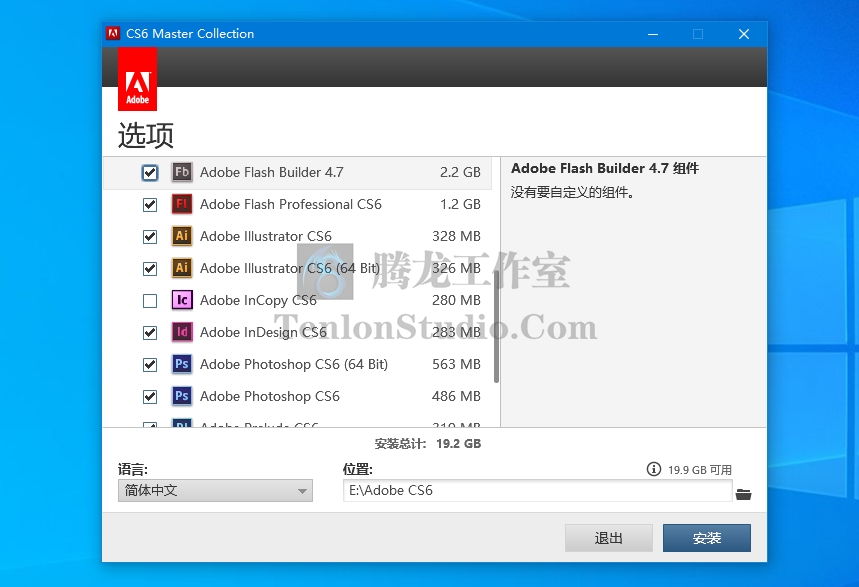
Task: Click the 486 MB size value
Action: pyautogui.click(x=456, y=396)
